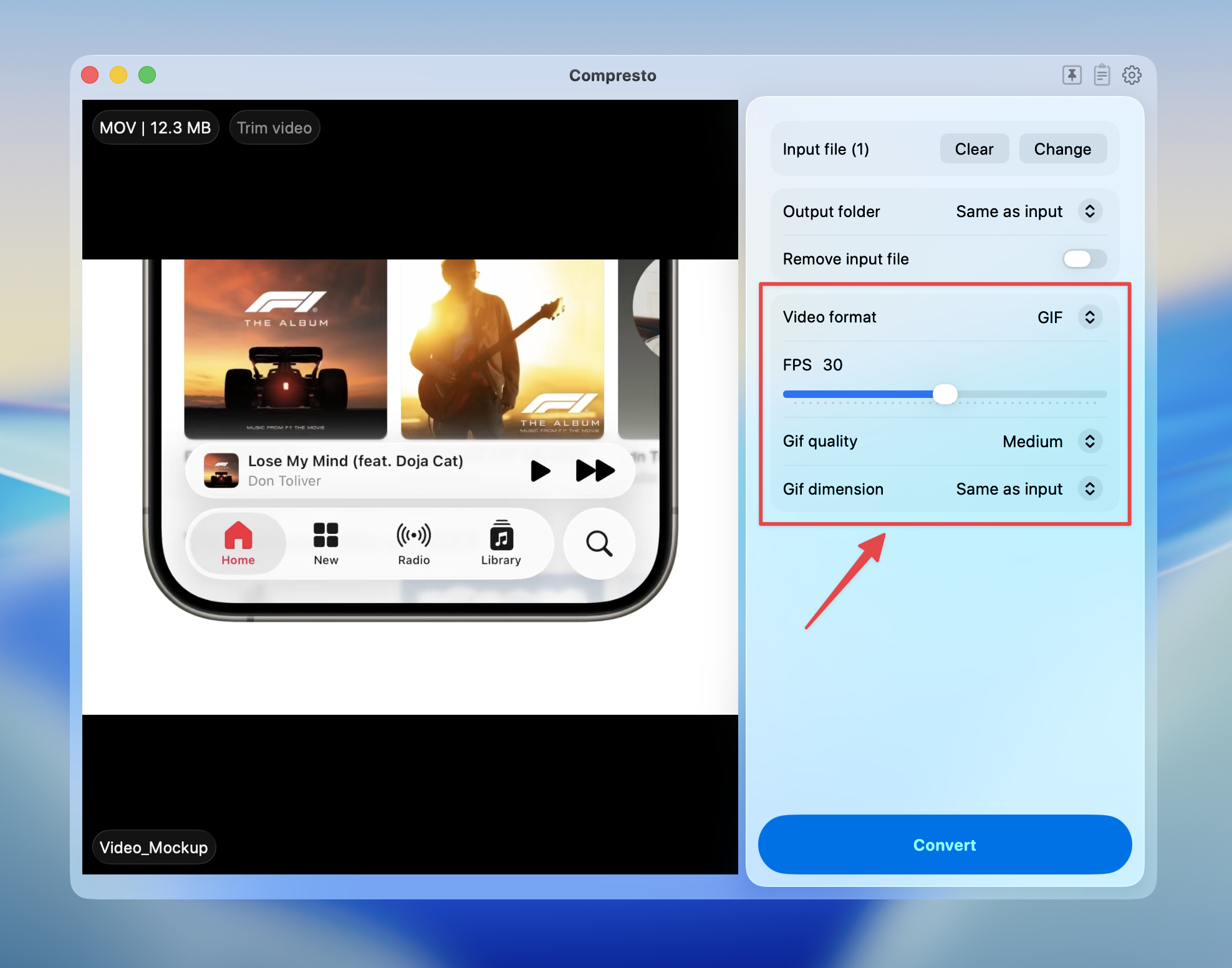1232x968 pixels.
Task: Click the search magnifier in the preview
Action: (598, 543)
